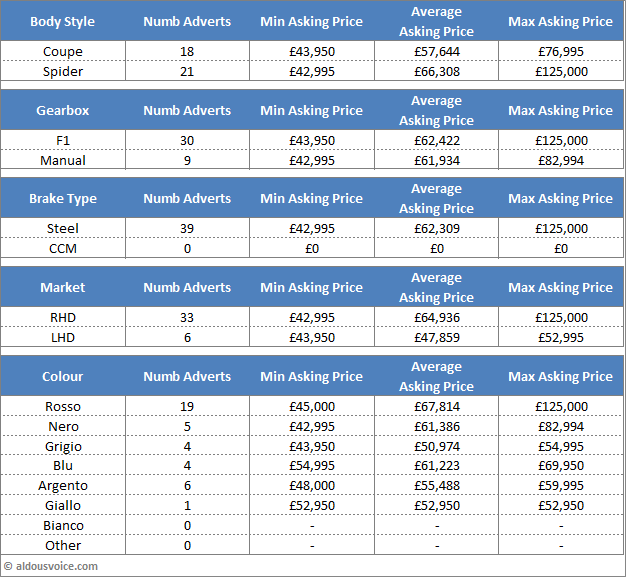
Task: Click the £57,644 Coupe average price
Action: [x=437, y=52]
